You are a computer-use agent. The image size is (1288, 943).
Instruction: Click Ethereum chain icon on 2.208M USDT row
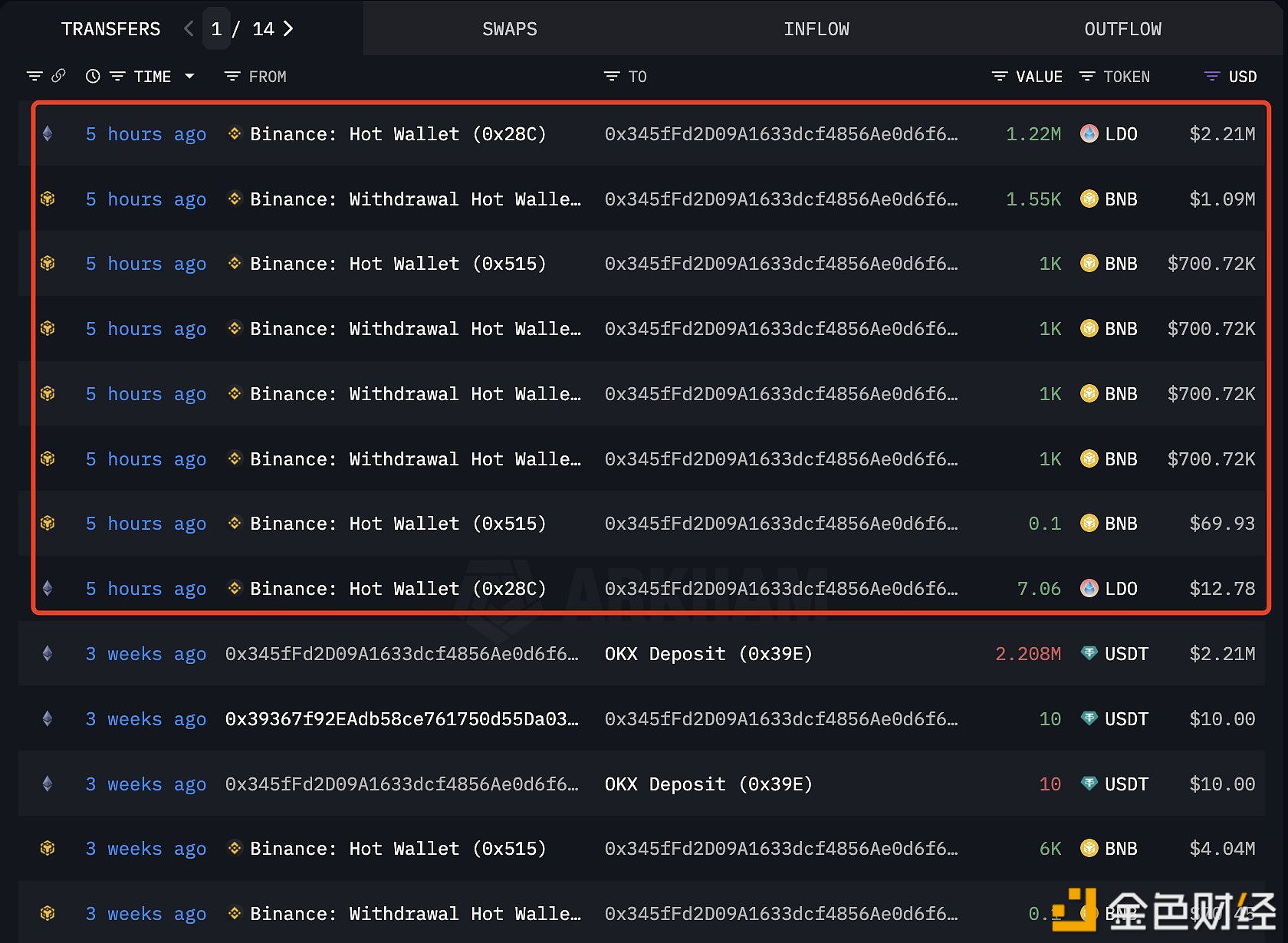pos(48,654)
